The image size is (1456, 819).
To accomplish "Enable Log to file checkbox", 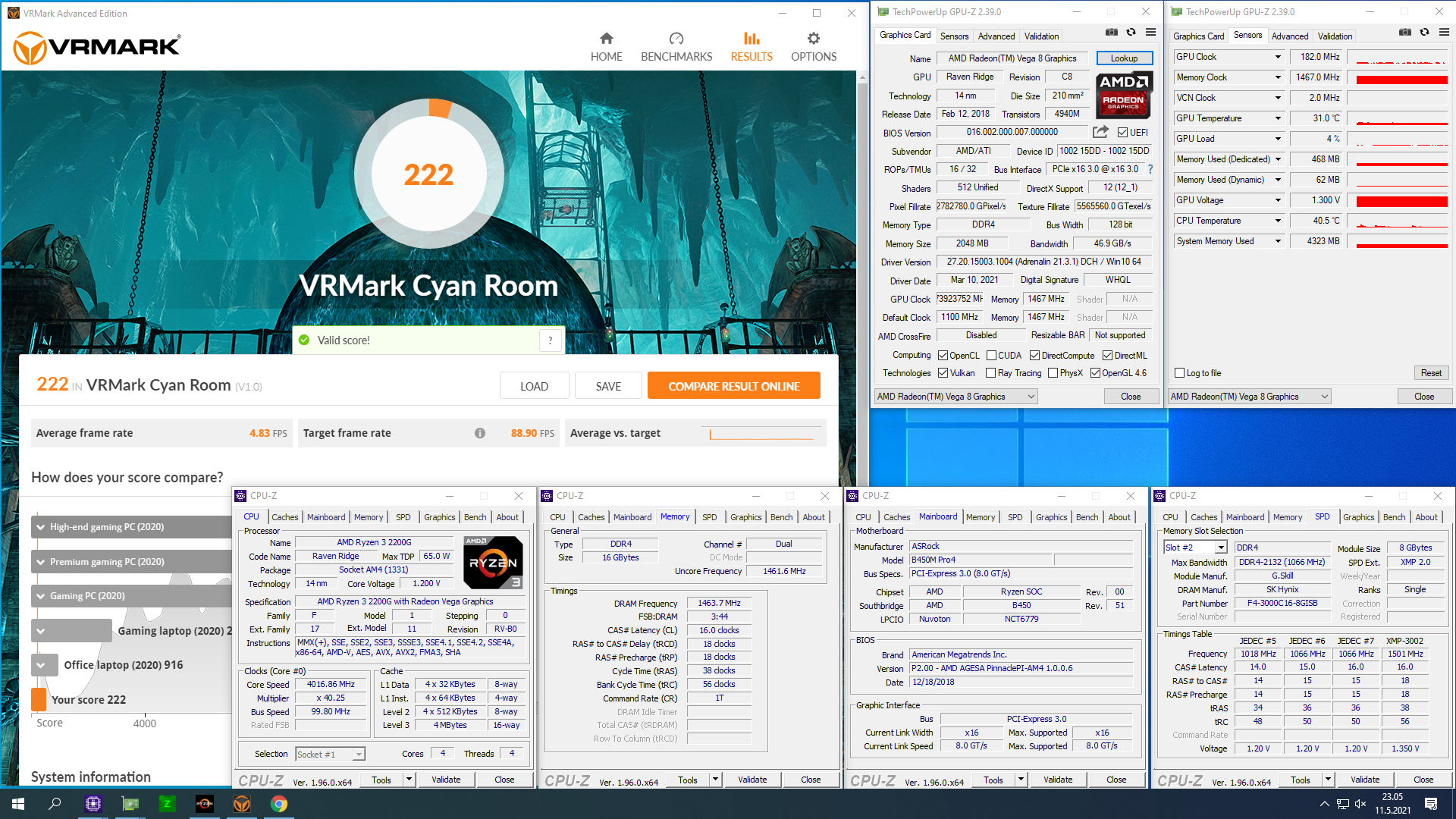I will pyautogui.click(x=1179, y=373).
